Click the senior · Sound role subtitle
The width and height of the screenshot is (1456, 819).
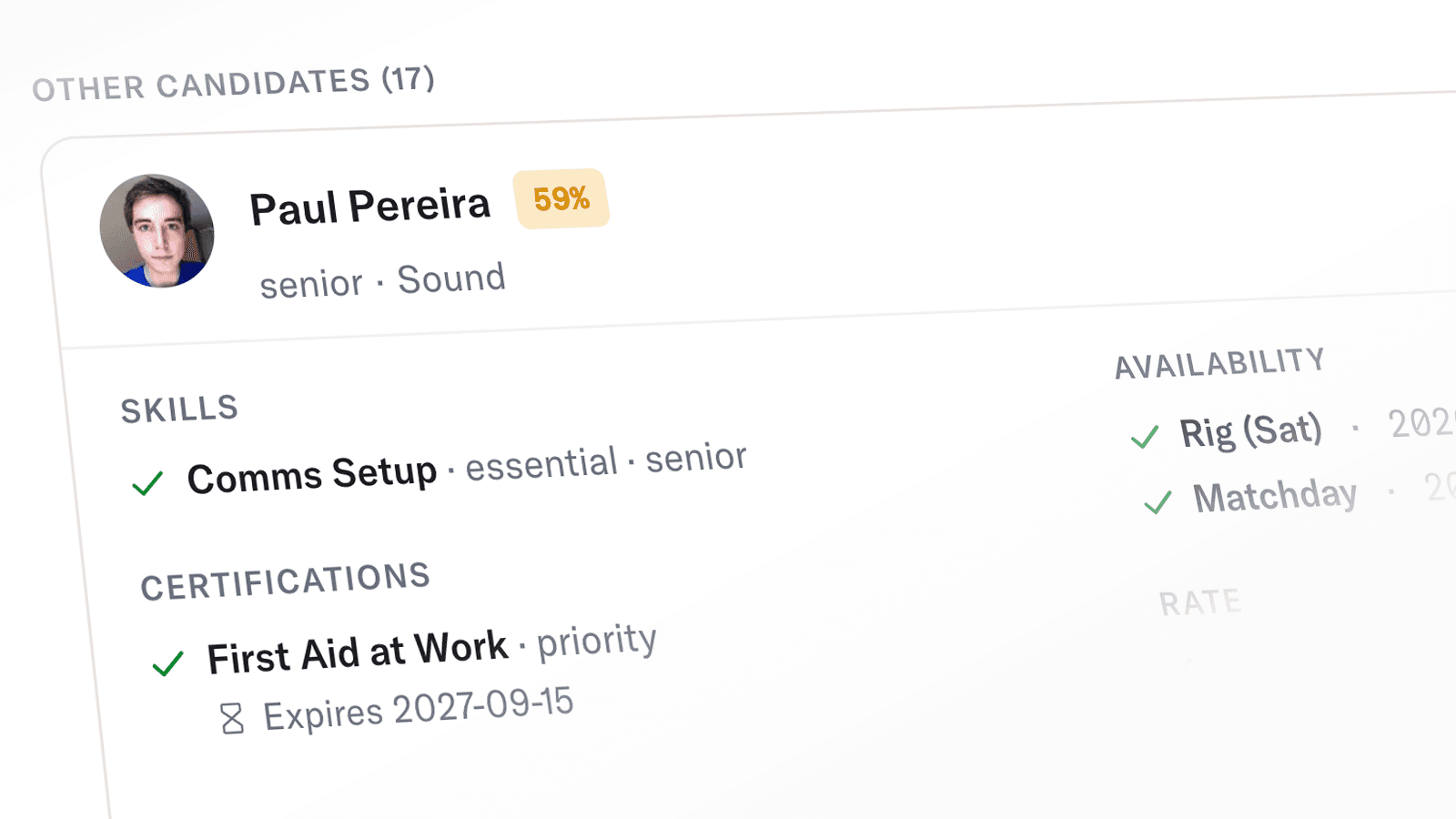coord(382,281)
